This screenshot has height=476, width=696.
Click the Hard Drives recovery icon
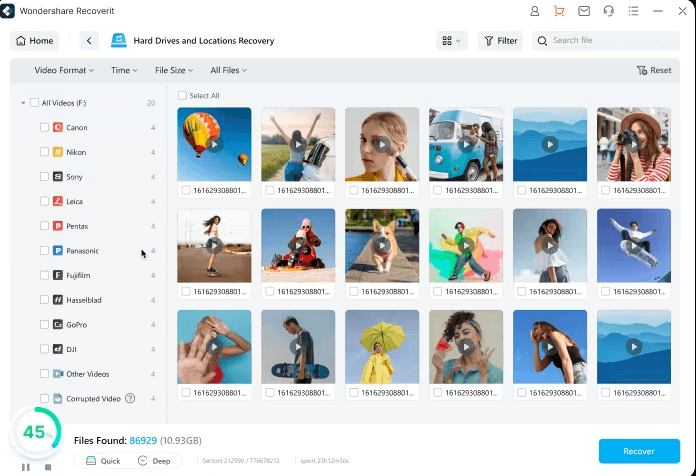tap(119, 40)
